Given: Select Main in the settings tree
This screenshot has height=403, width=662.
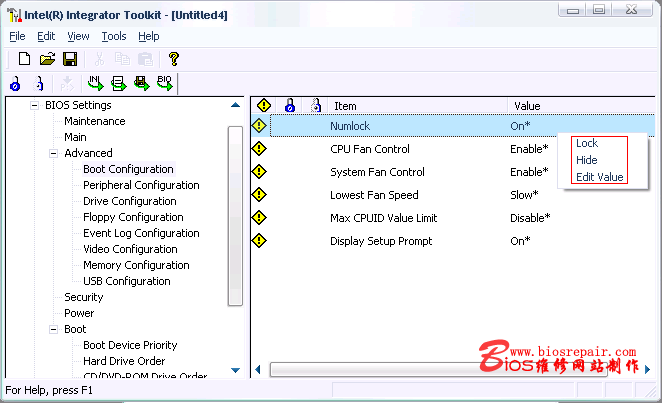Looking at the screenshot, I should tap(75, 137).
